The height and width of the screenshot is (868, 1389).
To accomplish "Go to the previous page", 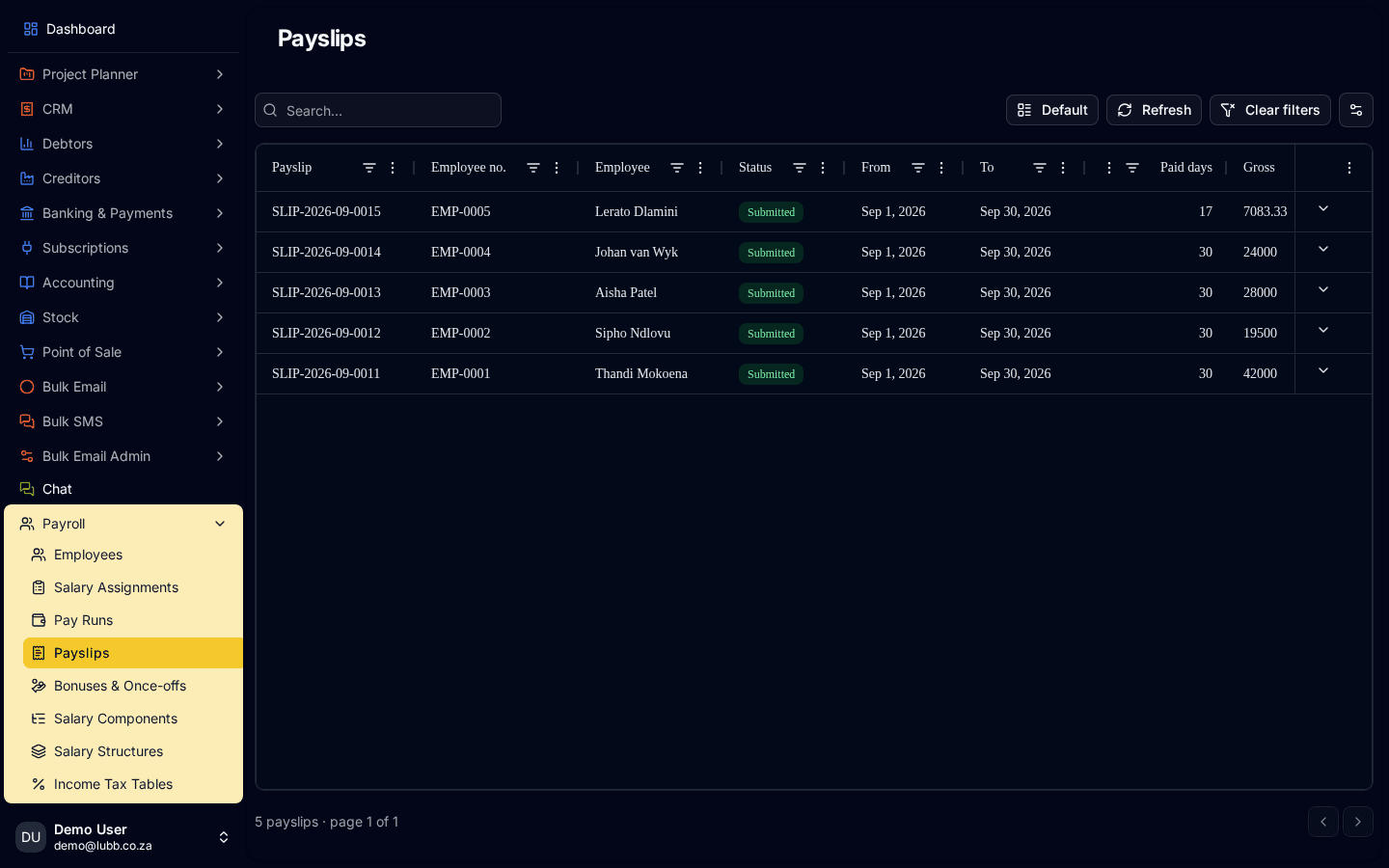I will 1323,822.
